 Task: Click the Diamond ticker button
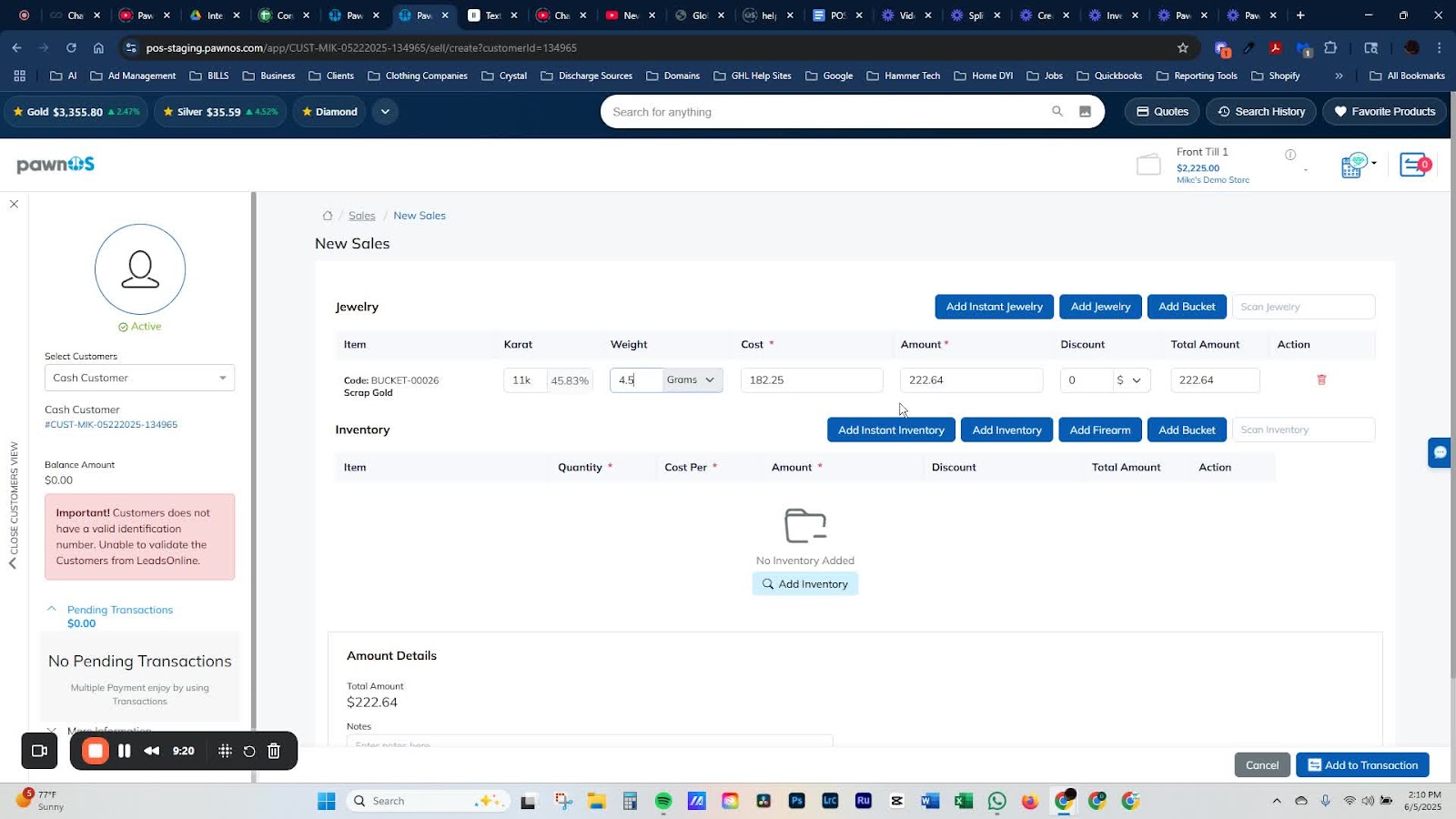tap(329, 112)
